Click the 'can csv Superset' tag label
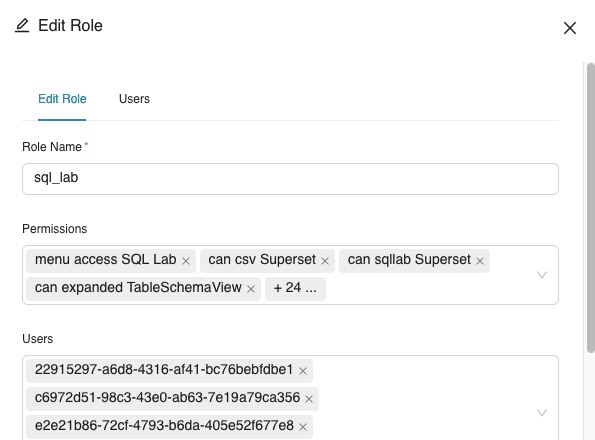The height and width of the screenshot is (440, 595). pos(262,260)
